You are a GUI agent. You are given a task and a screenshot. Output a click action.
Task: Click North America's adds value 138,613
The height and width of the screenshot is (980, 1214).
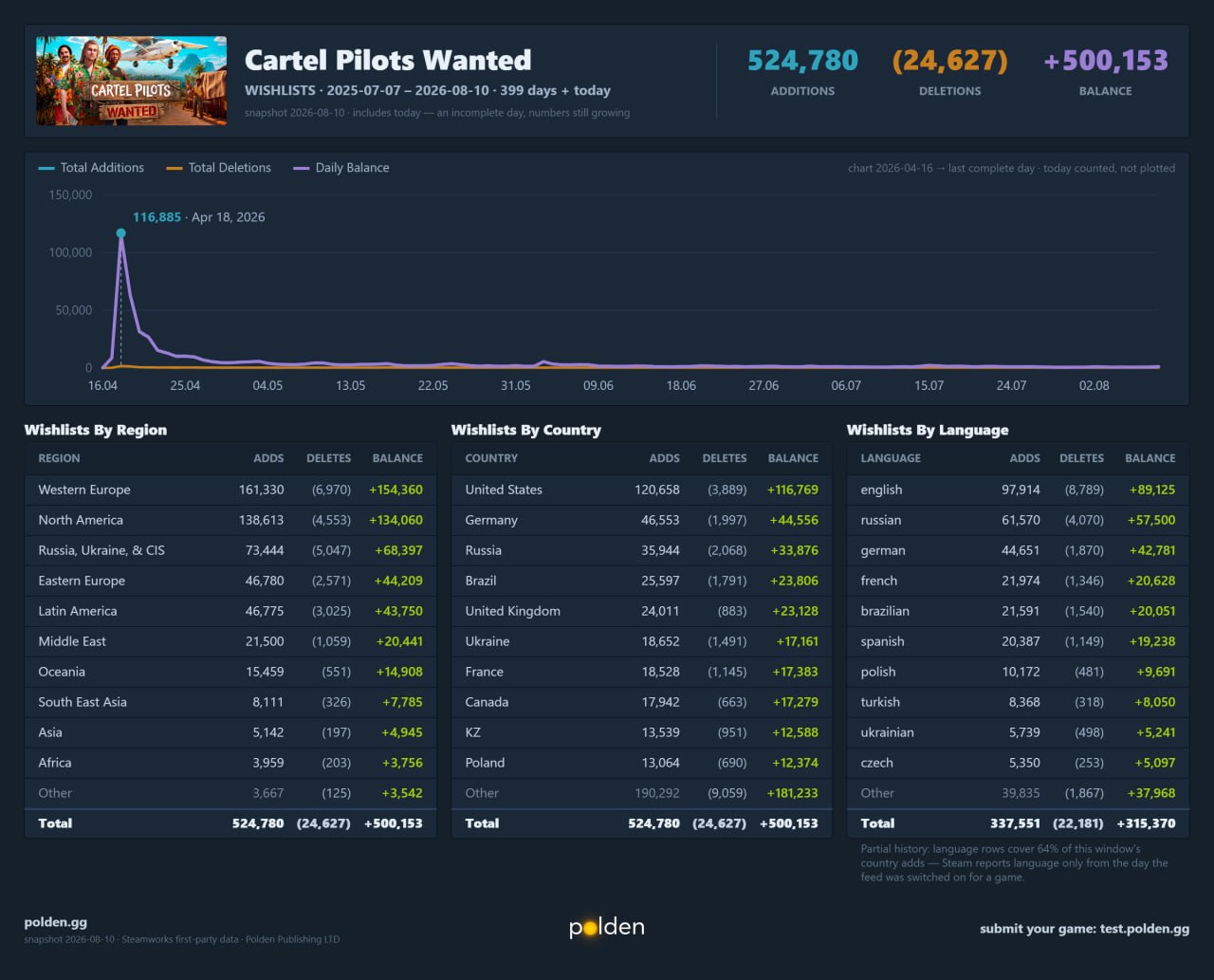(261, 520)
